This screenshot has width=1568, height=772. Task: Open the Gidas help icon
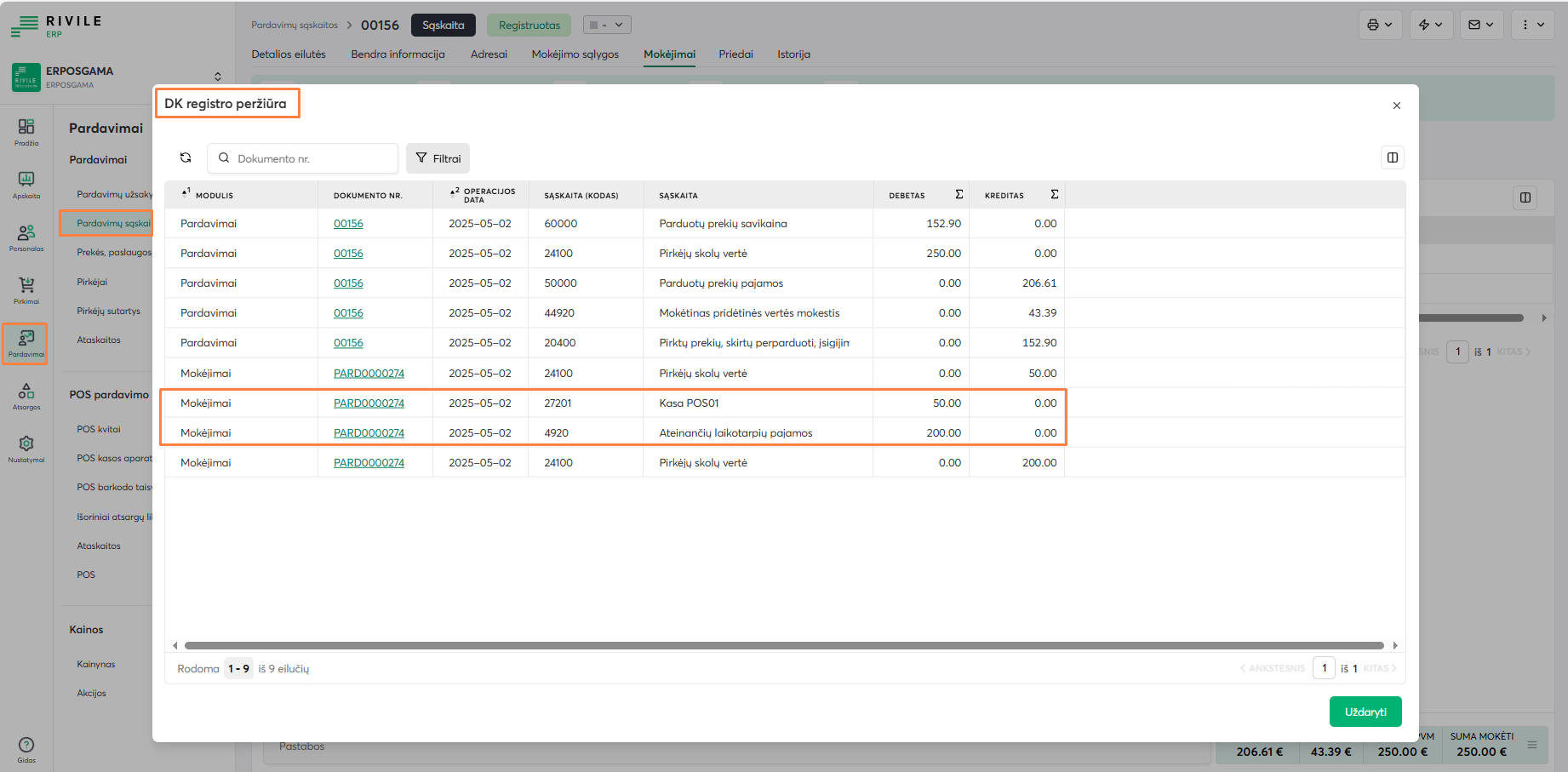(x=26, y=748)
